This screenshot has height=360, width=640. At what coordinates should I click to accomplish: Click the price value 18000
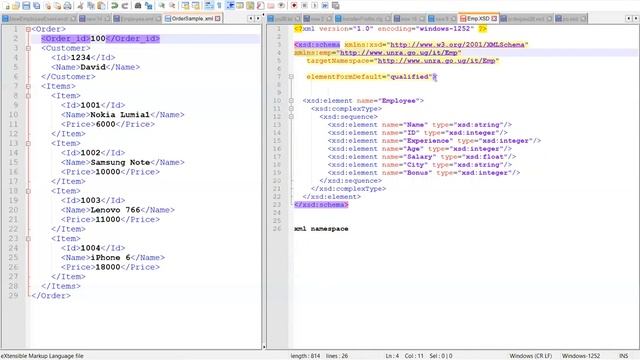108,267
